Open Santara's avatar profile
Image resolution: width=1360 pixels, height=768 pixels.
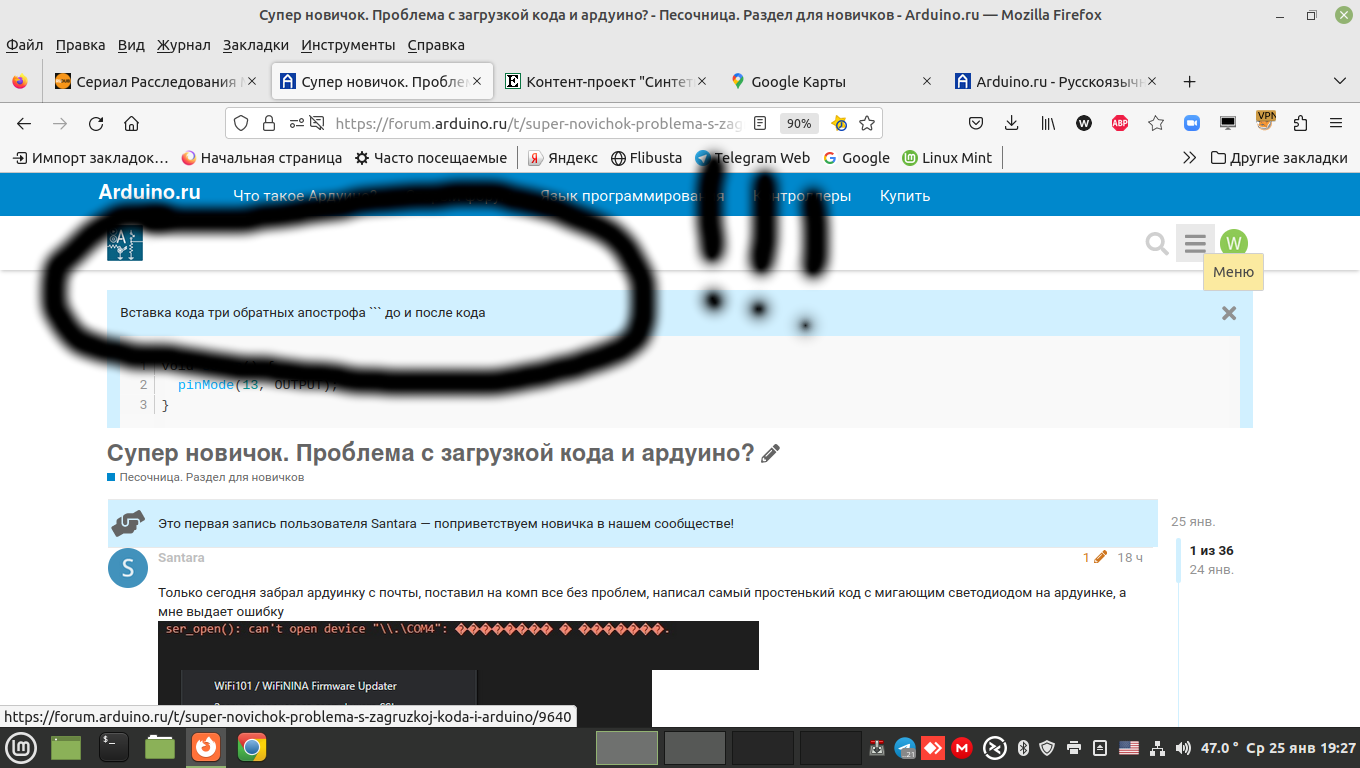pos(127,568)
